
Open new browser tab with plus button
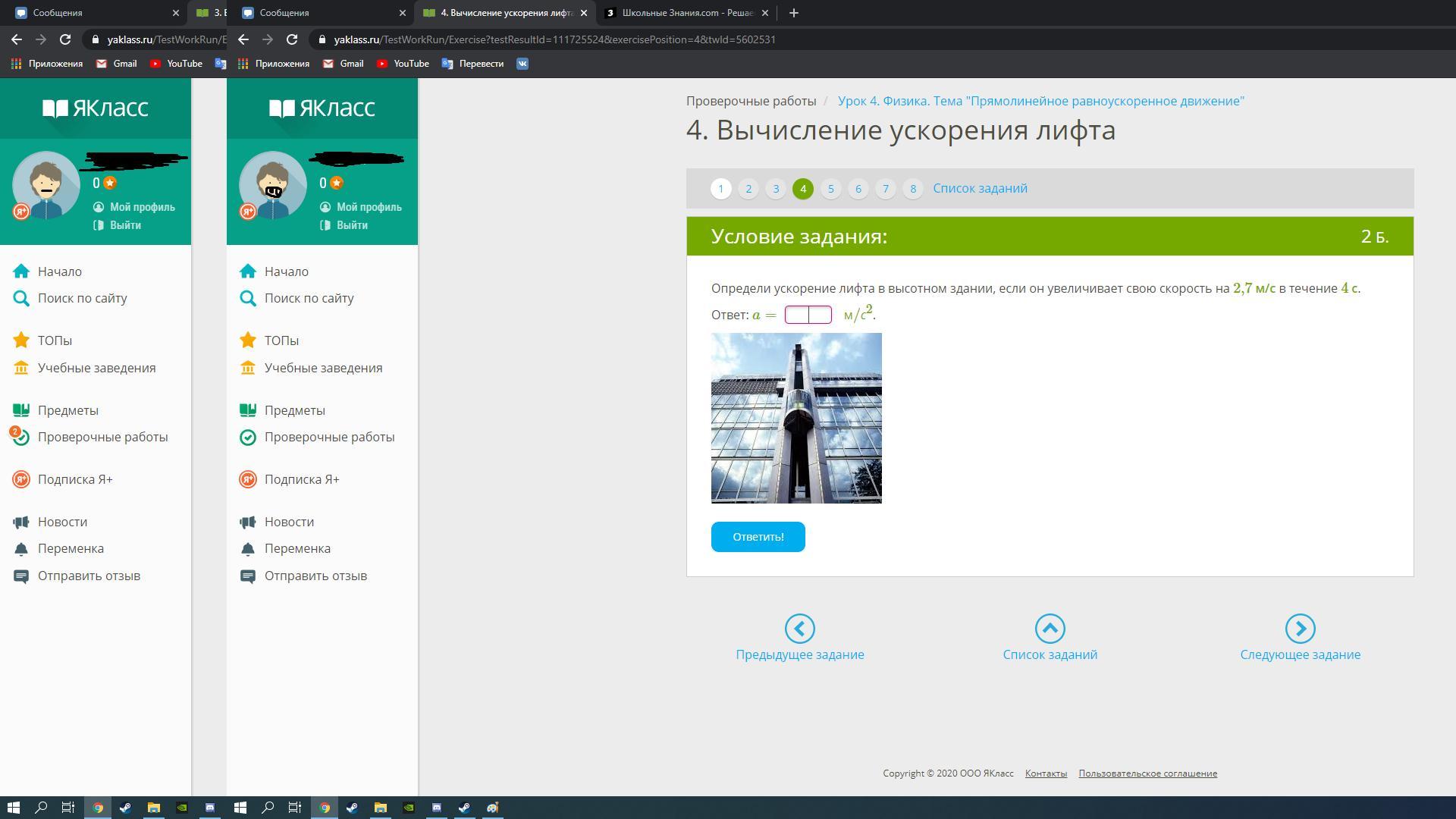(x=793, y=13)
